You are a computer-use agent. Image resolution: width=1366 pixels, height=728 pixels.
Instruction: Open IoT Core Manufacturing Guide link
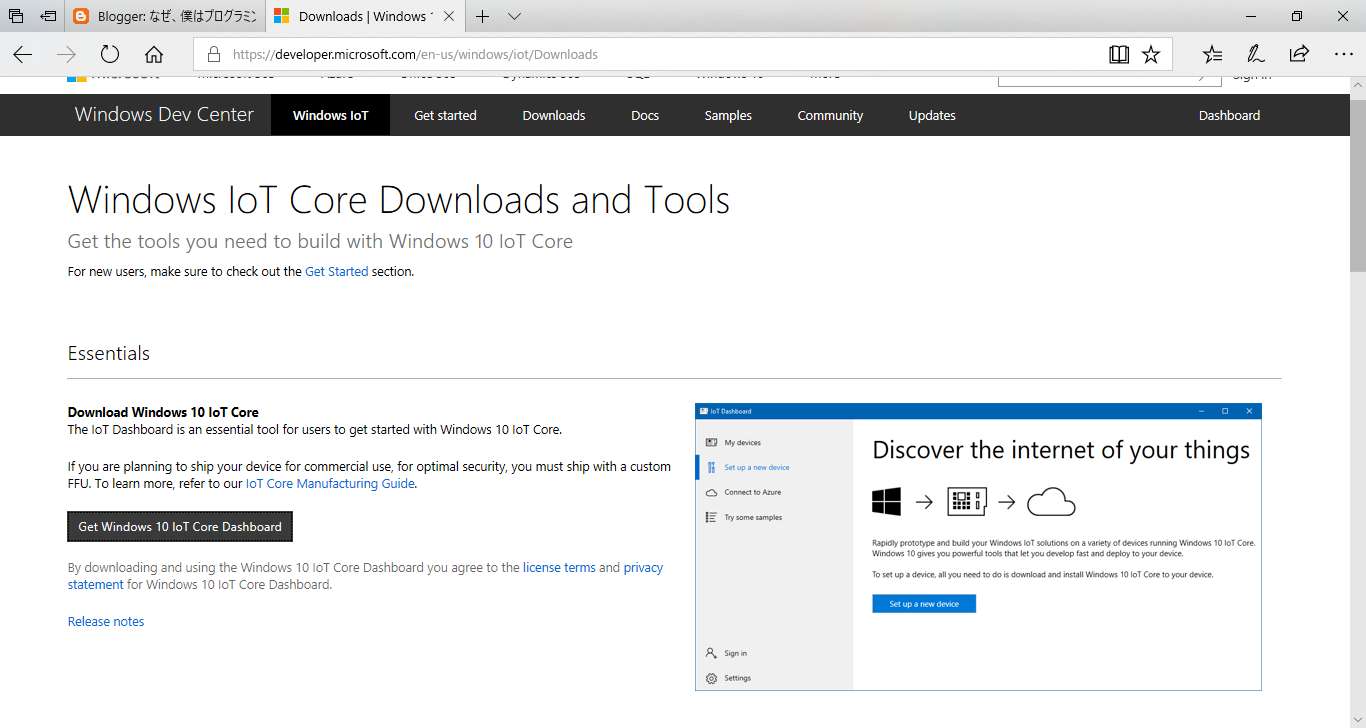click(330, 484)
